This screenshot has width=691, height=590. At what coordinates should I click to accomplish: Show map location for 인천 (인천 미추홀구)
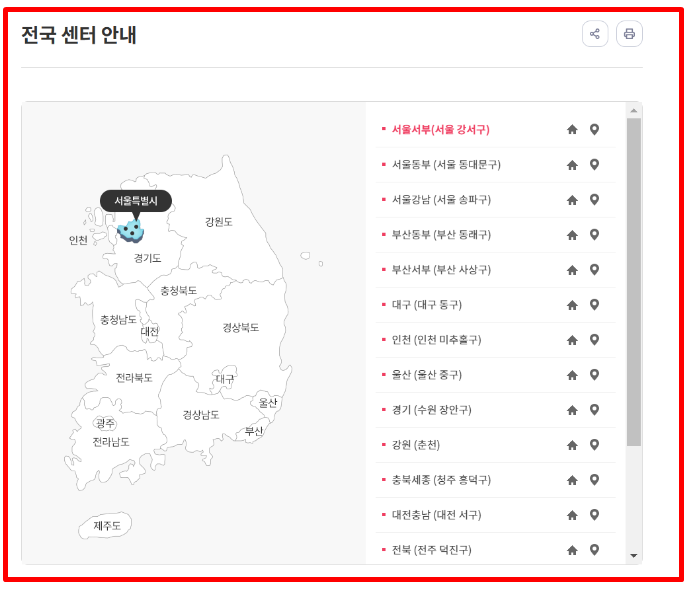pos(594,340)
